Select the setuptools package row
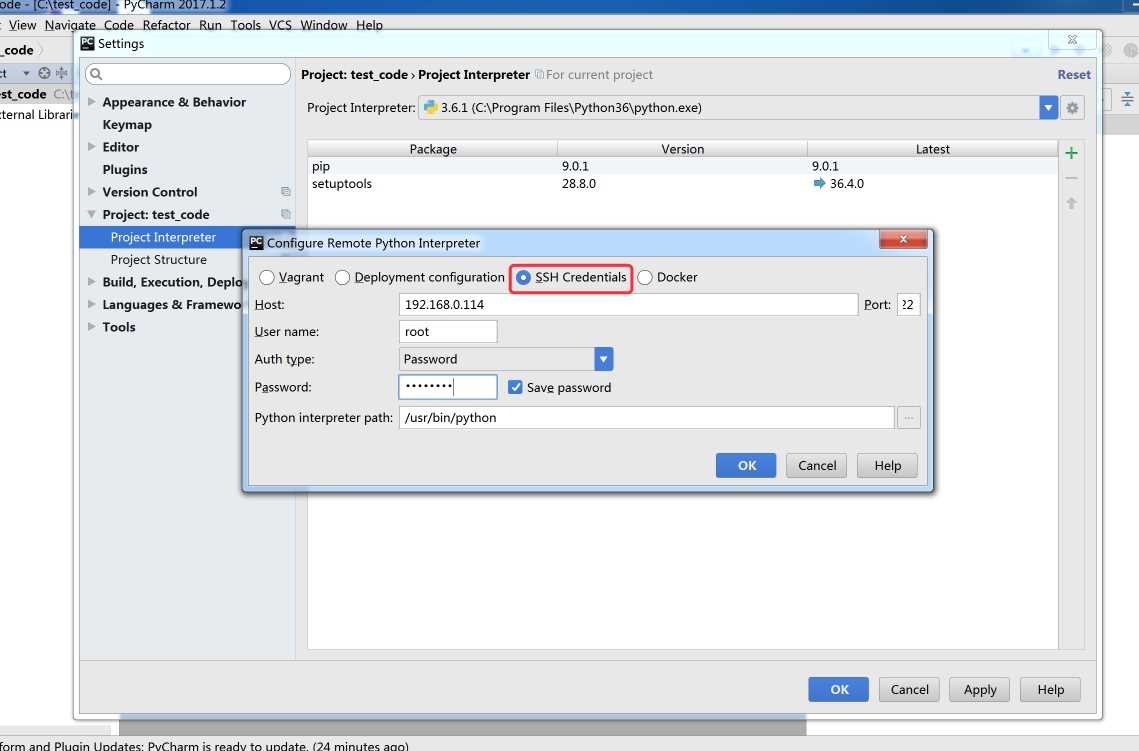The height and width of the screenshot is (751, 1139). point(683,184)
